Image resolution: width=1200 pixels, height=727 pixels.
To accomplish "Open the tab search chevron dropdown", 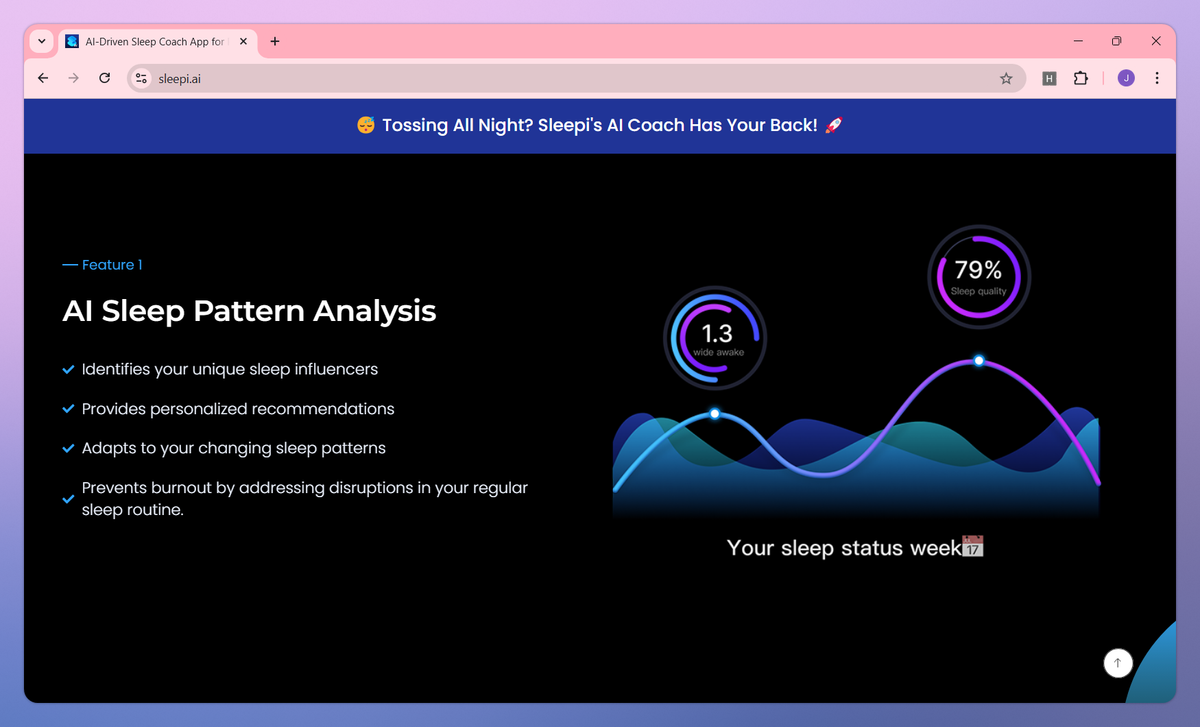I will (41, 41).
